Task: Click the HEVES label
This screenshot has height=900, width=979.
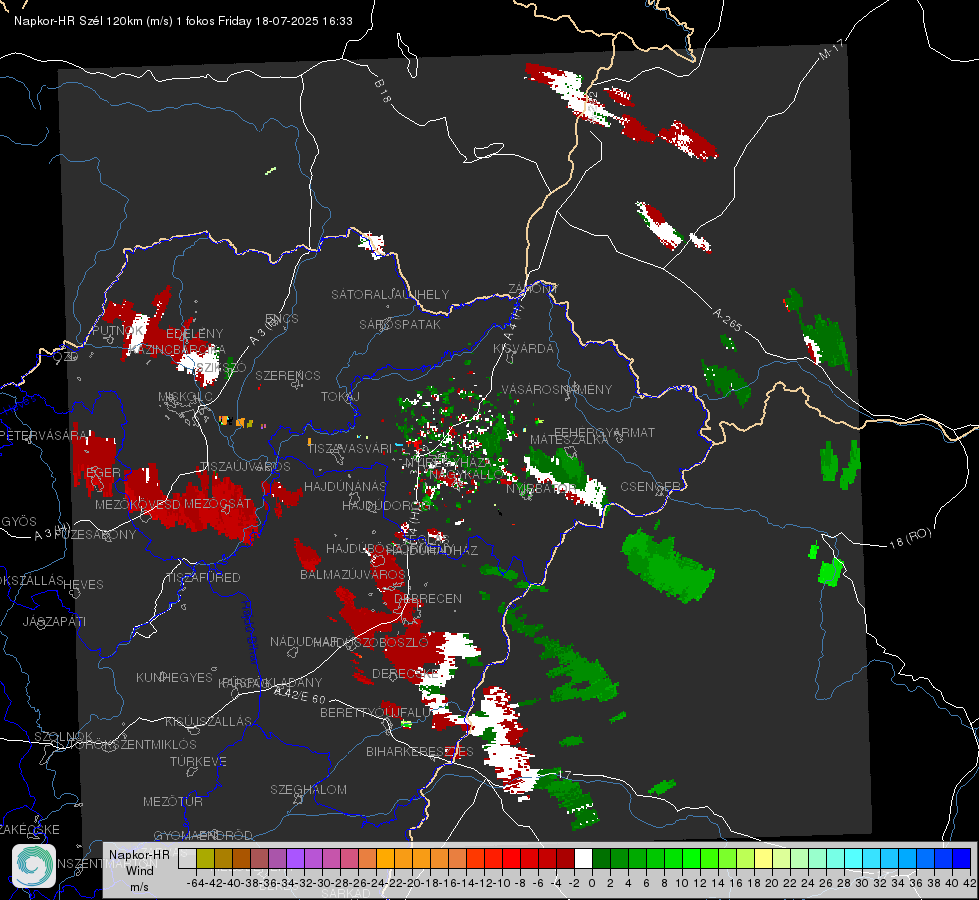Action: (83, 585)
